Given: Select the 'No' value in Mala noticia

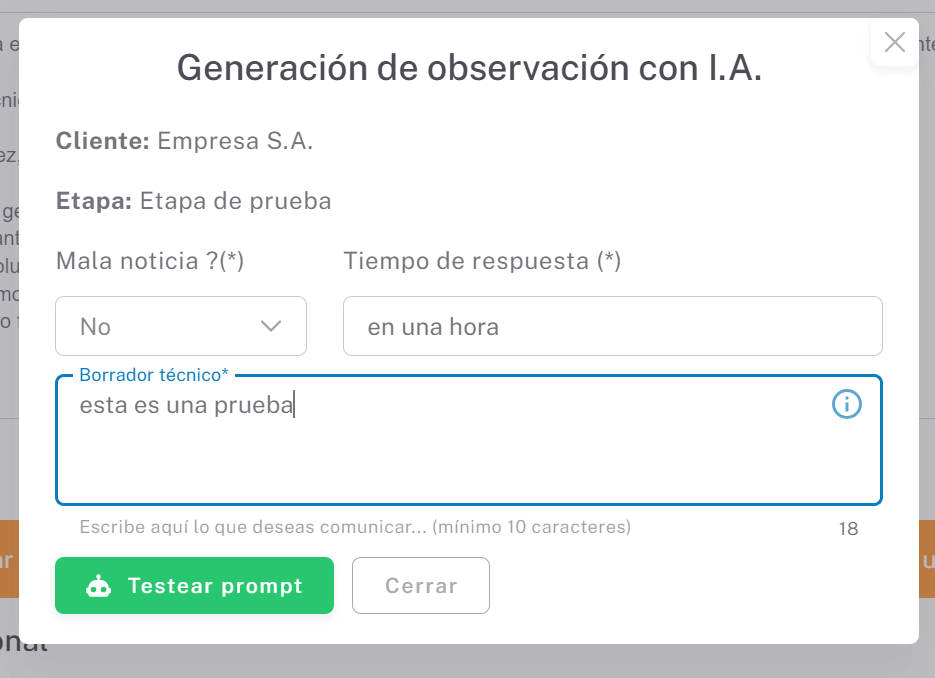Looking at the screenshot, I should coord(96,327).
